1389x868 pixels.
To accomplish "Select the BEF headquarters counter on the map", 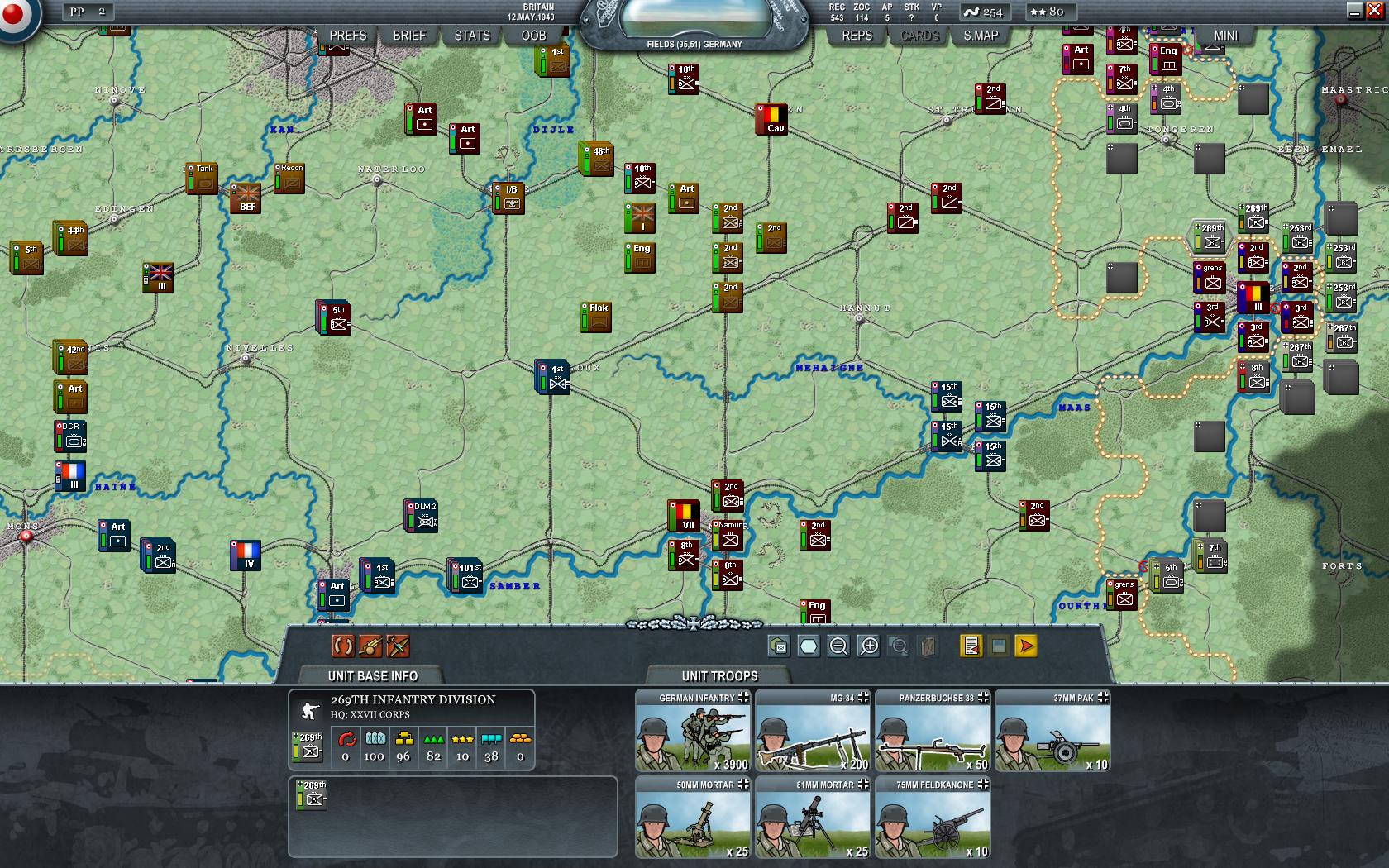I will point(246,199).
